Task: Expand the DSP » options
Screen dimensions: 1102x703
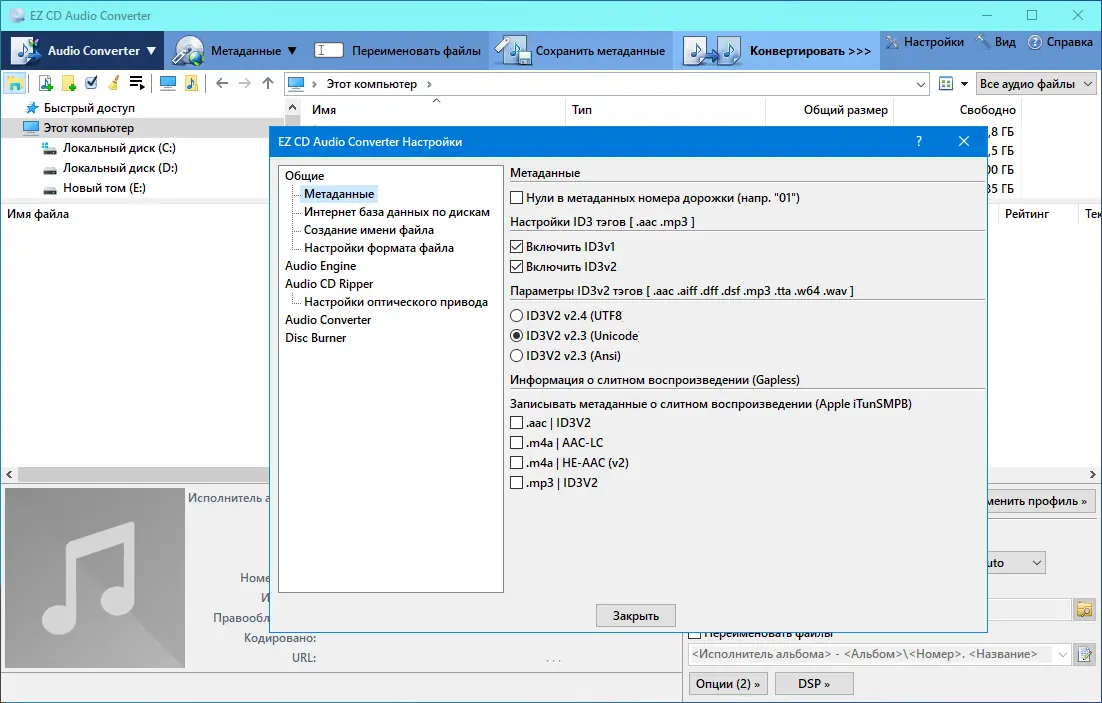Action: coord(814,683)
